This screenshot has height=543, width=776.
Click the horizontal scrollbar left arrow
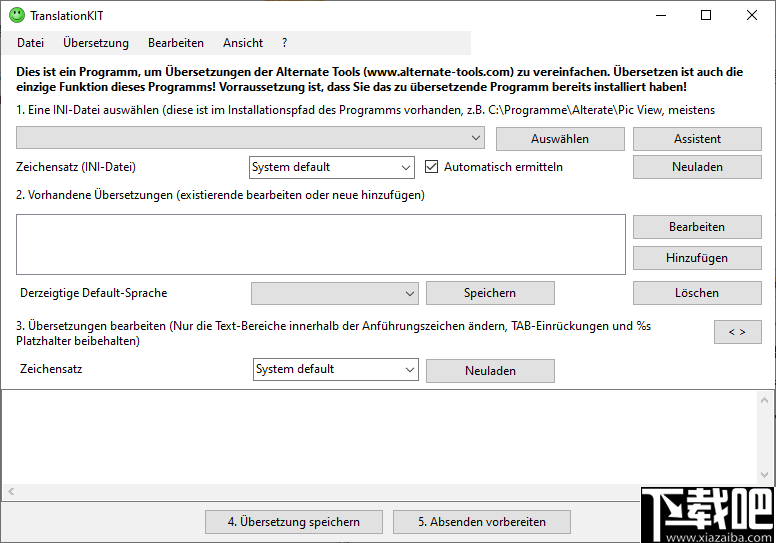(11, 492)
